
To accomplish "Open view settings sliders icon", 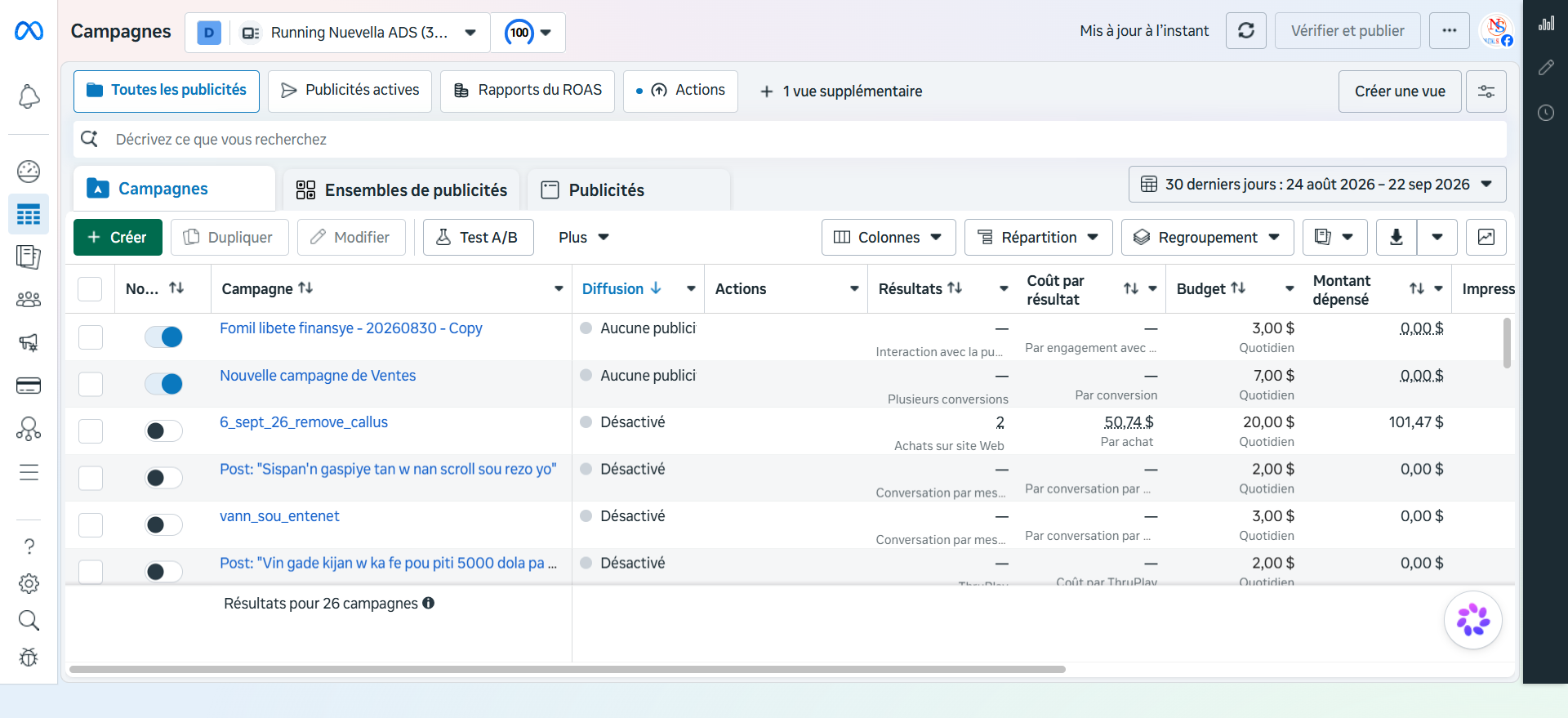I will (x=1486, y=91).
